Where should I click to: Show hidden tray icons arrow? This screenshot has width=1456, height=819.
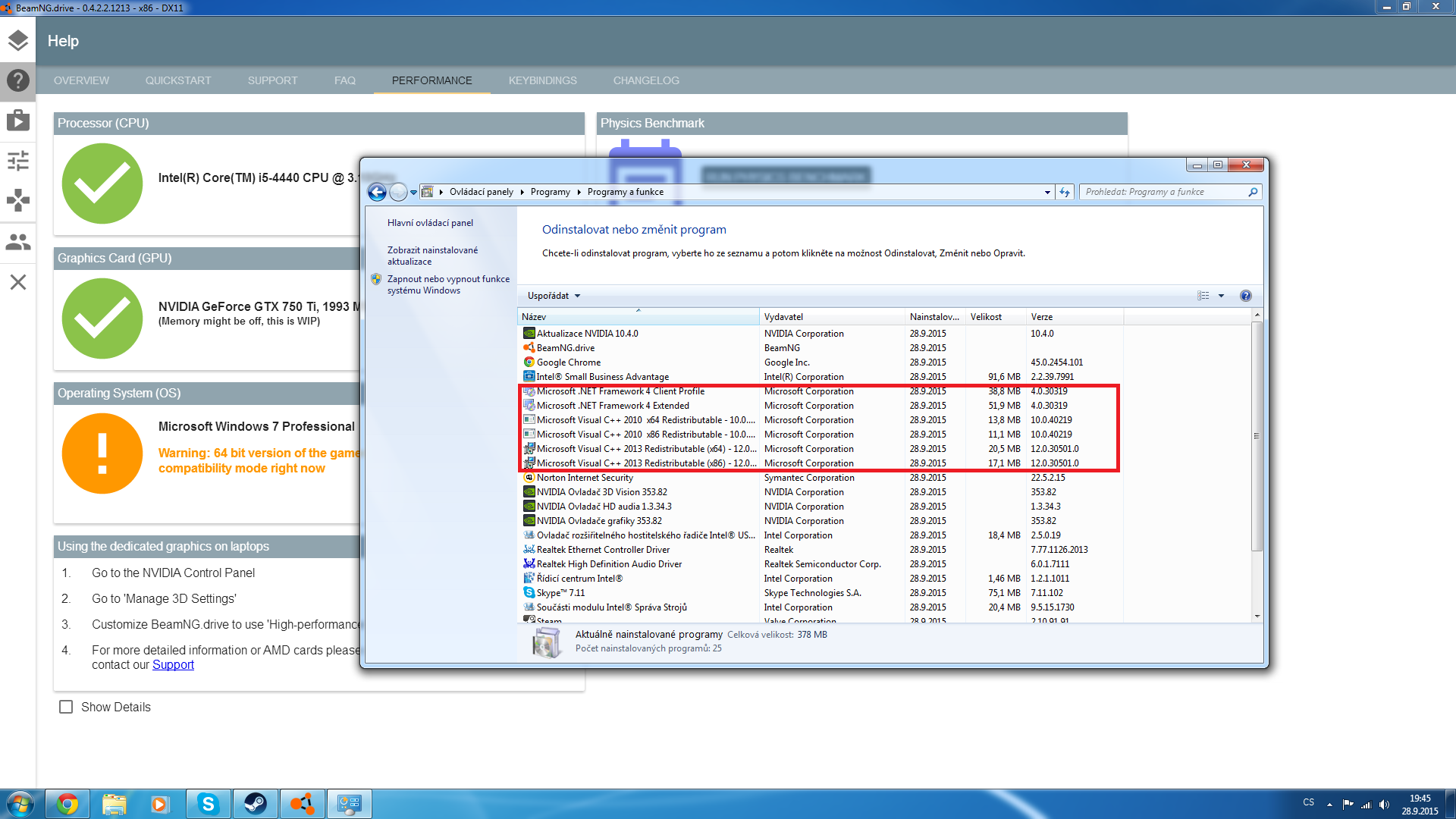pos(1329,804)
